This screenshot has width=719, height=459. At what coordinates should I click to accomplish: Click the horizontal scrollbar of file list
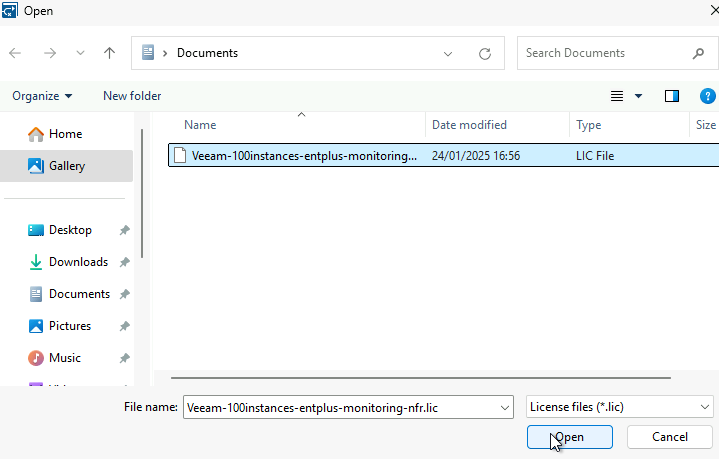421,378
